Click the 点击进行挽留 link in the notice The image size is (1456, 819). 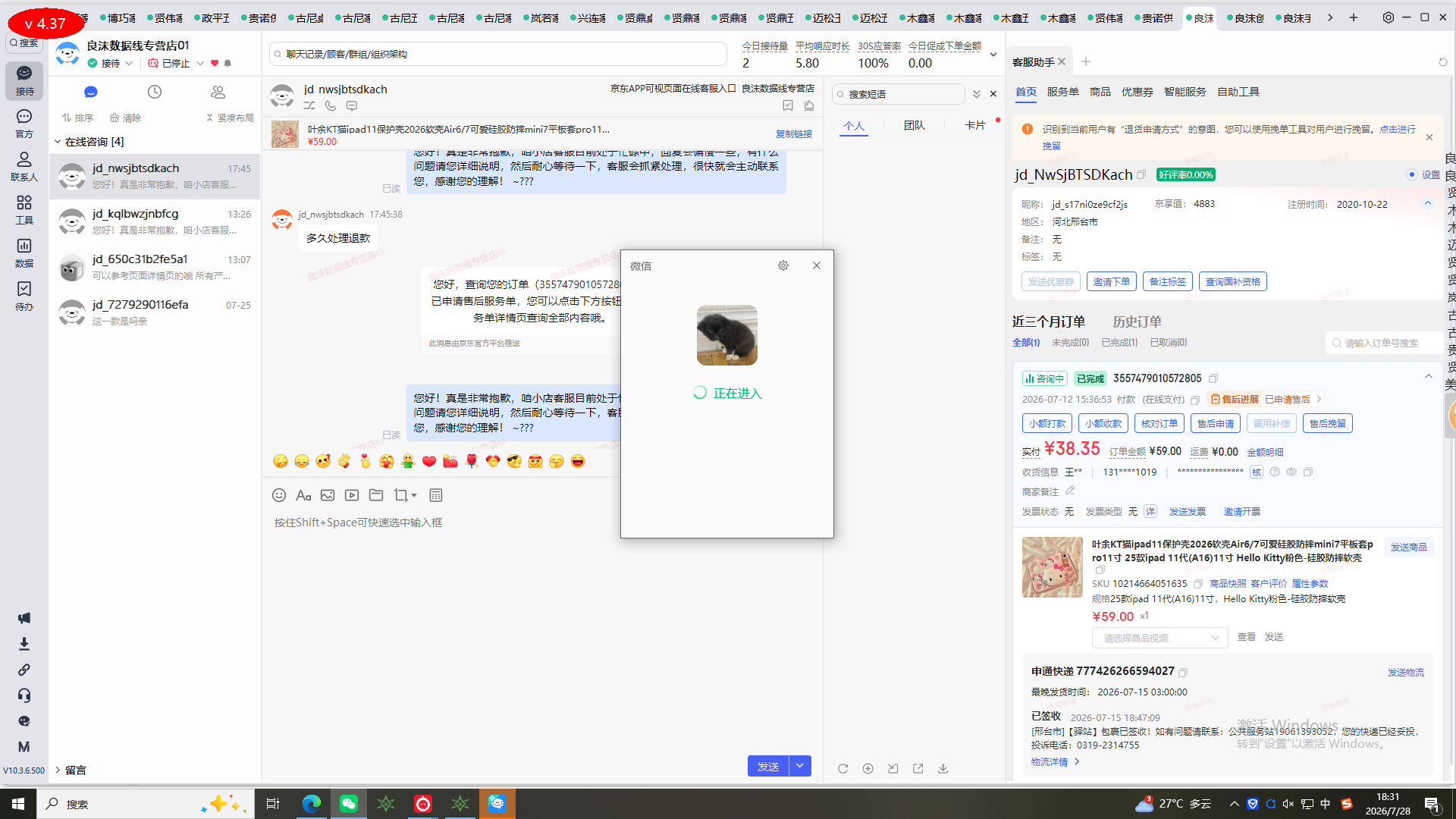coord(1398,129)
